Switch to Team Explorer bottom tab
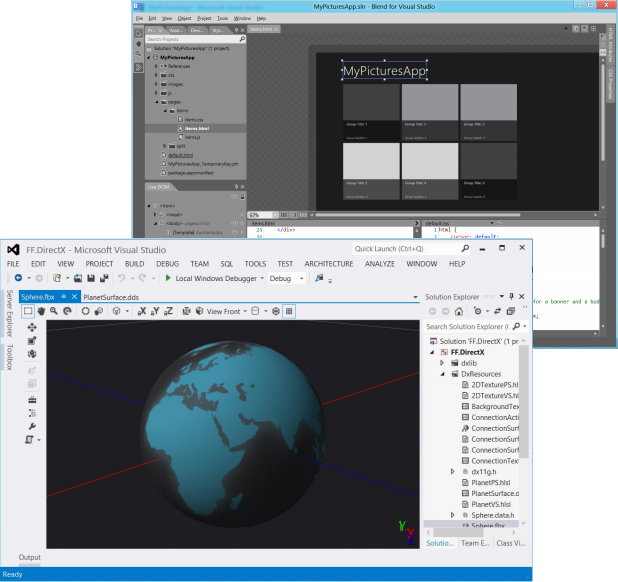The width and height of the screenshot is (618, 582). (475, 543)
